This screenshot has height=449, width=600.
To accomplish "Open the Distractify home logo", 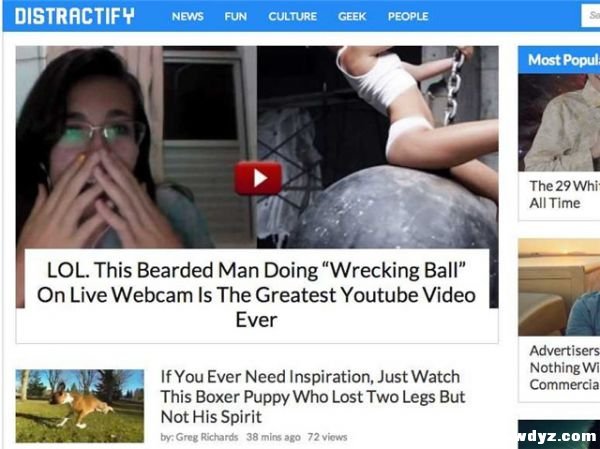I will click(x=75, y=16).
